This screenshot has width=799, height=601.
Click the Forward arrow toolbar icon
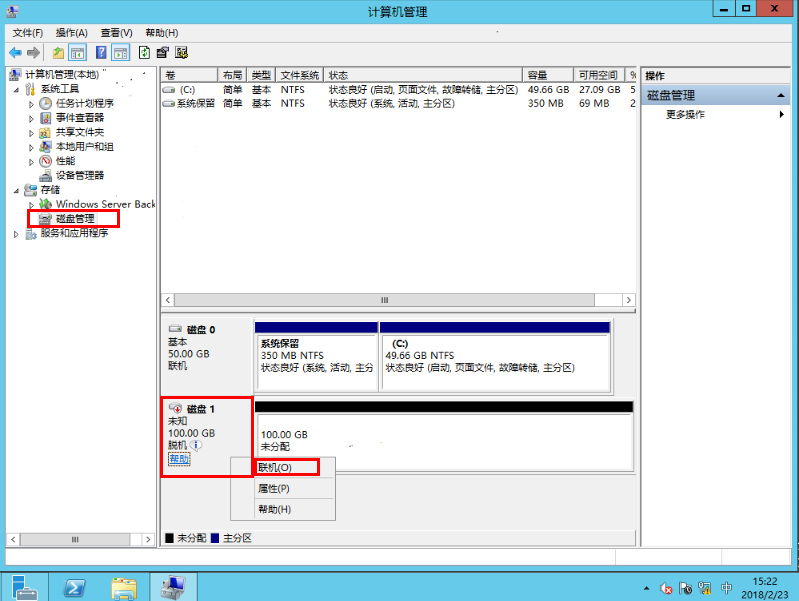pyautogui.click(x=33, y=53)
